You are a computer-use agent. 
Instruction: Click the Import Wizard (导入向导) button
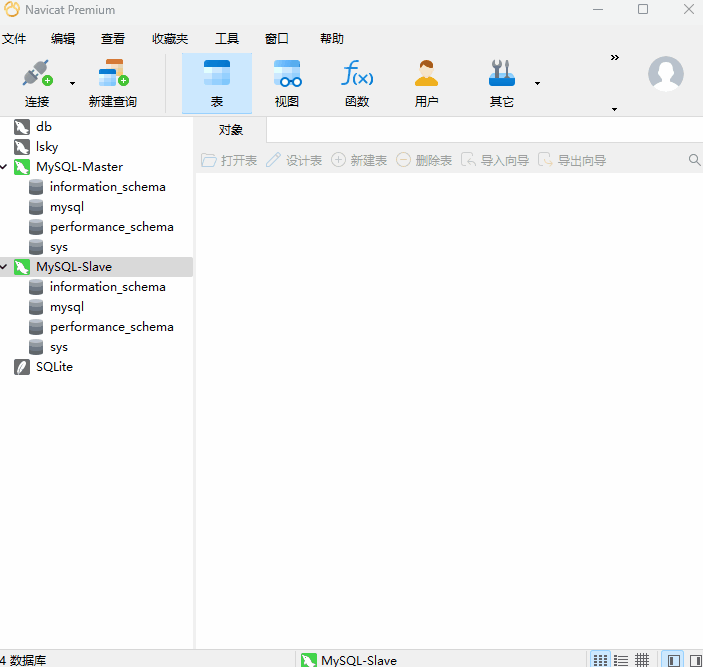click(x=495, y=160)
